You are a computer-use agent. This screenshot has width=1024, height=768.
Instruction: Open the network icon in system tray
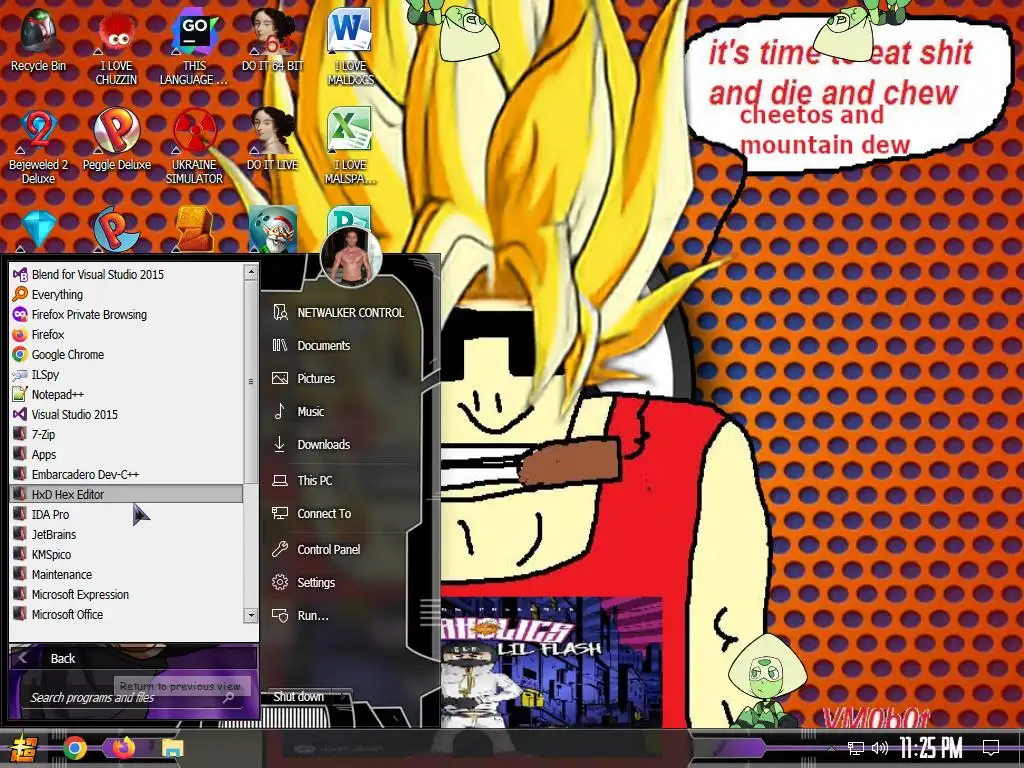856,748
